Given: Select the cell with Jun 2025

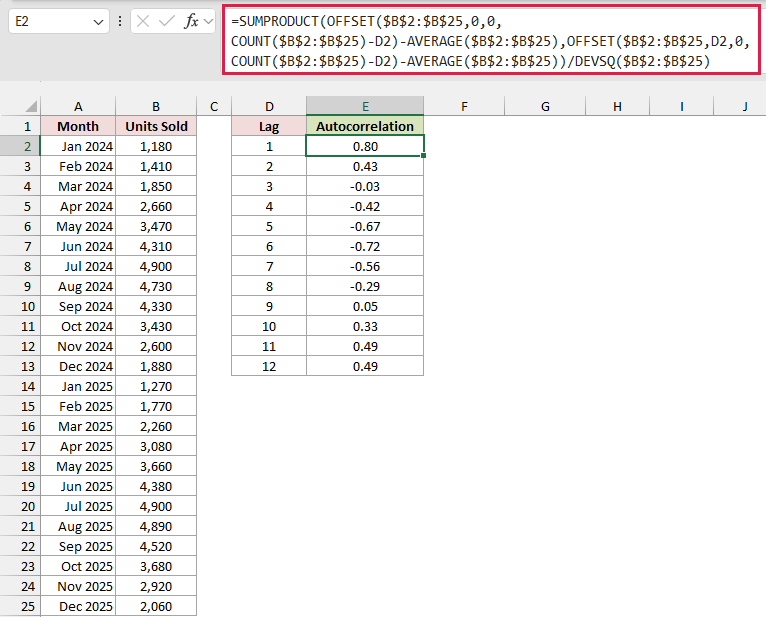Looking at the screenshot, I should click(x=78, y=487).
